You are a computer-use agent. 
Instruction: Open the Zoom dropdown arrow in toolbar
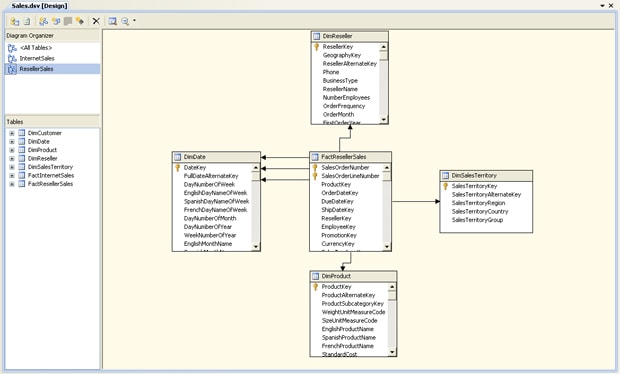(134, 21)
